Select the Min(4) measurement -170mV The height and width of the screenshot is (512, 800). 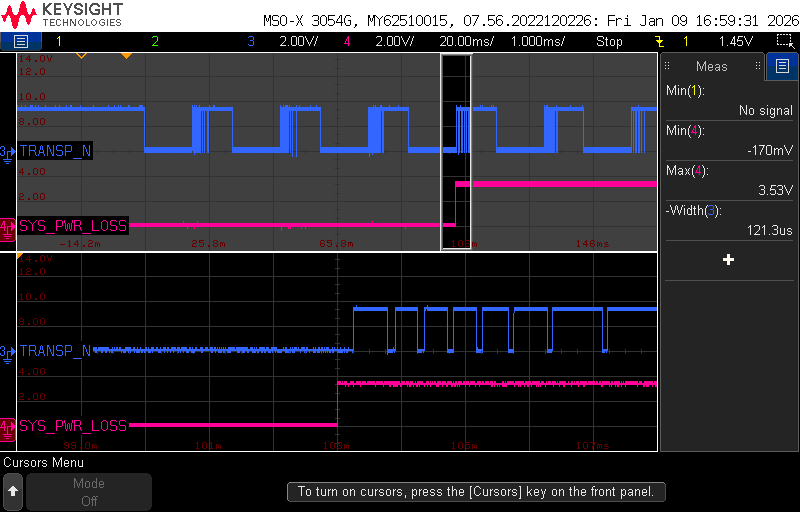click(729, 140)
